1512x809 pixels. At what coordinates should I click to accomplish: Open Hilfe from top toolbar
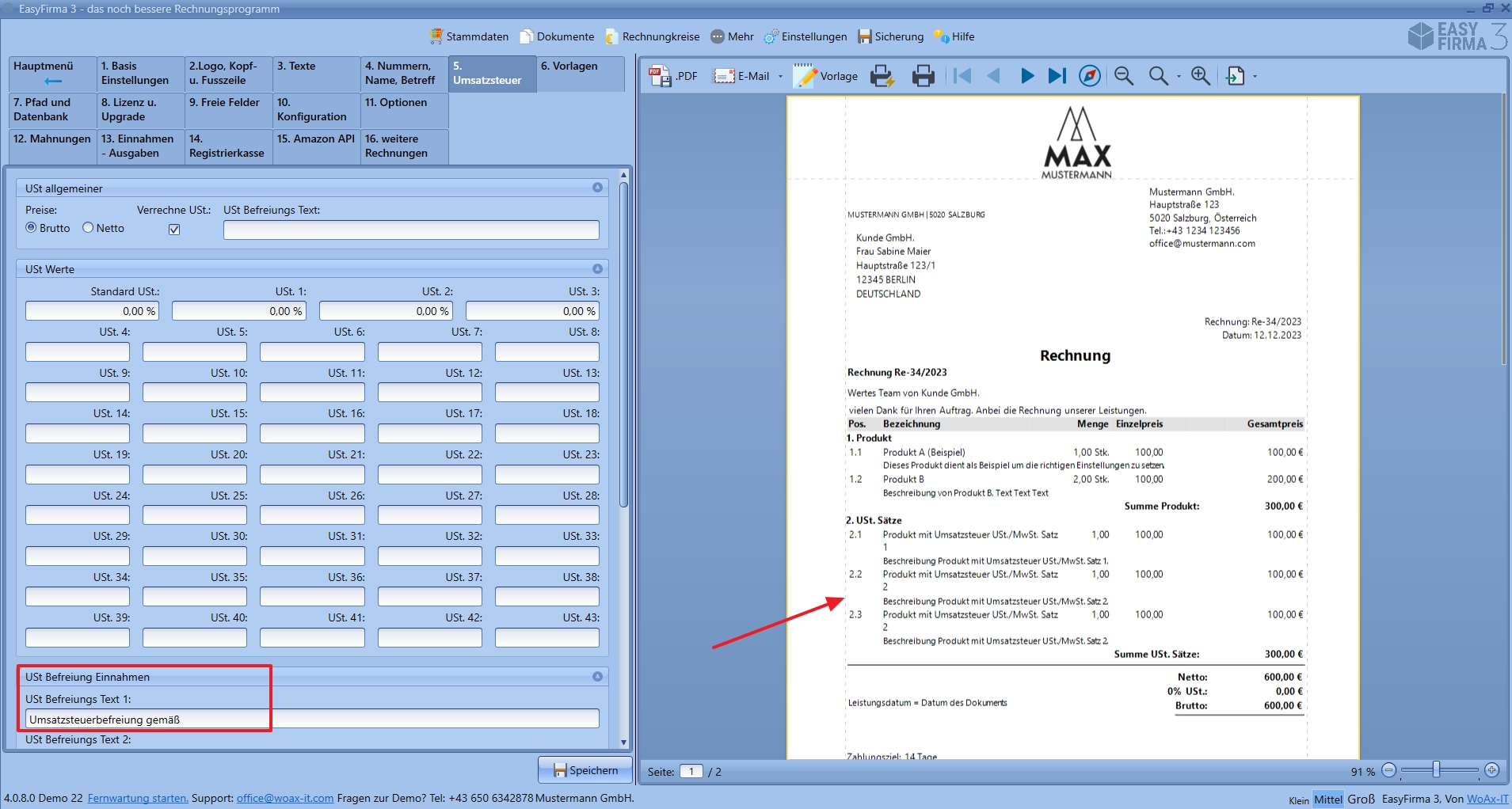(x=954, y=36)
